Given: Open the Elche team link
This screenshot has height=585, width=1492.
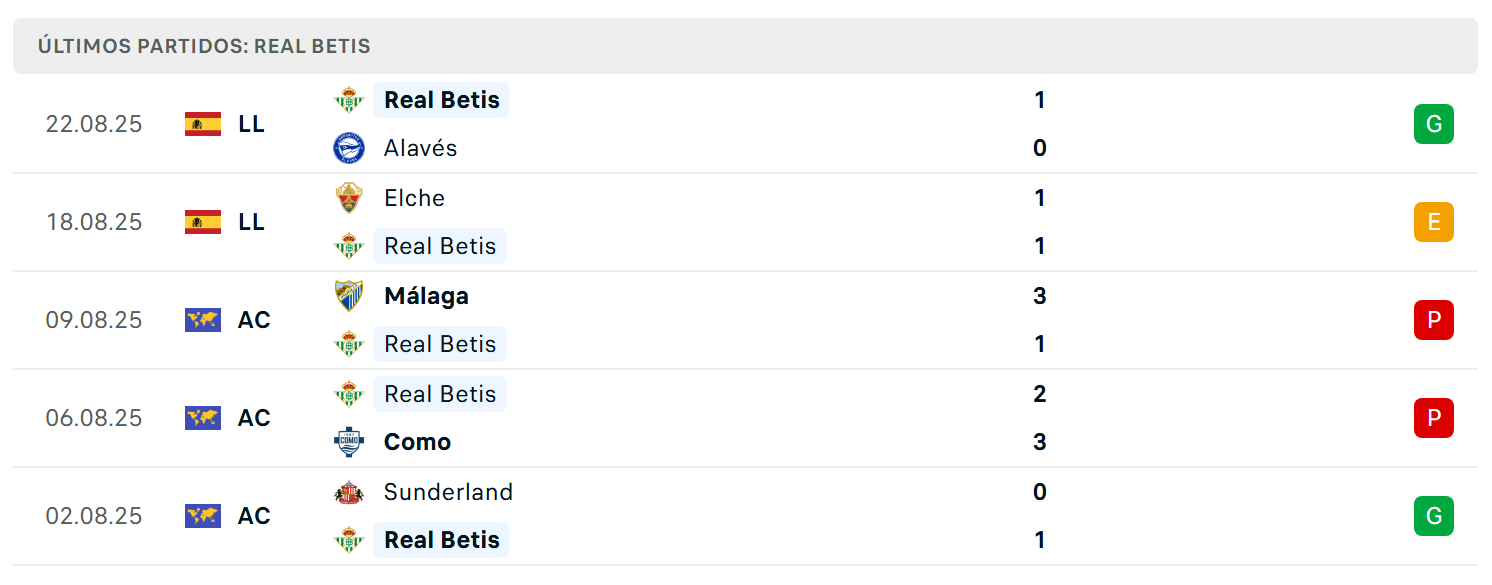Looking at the screenshot, I should tap(414, 198).
